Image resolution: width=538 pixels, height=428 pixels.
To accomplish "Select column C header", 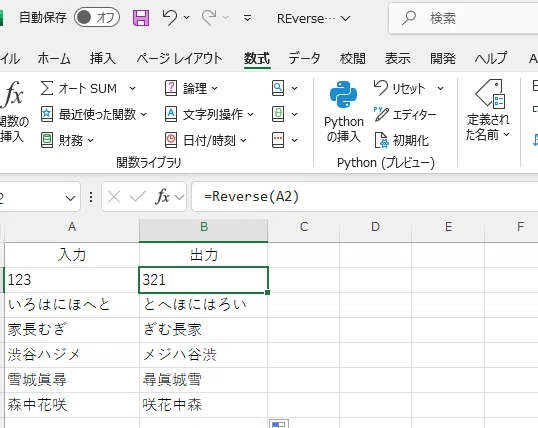I will pyautogui.click(x=304, y=227).
